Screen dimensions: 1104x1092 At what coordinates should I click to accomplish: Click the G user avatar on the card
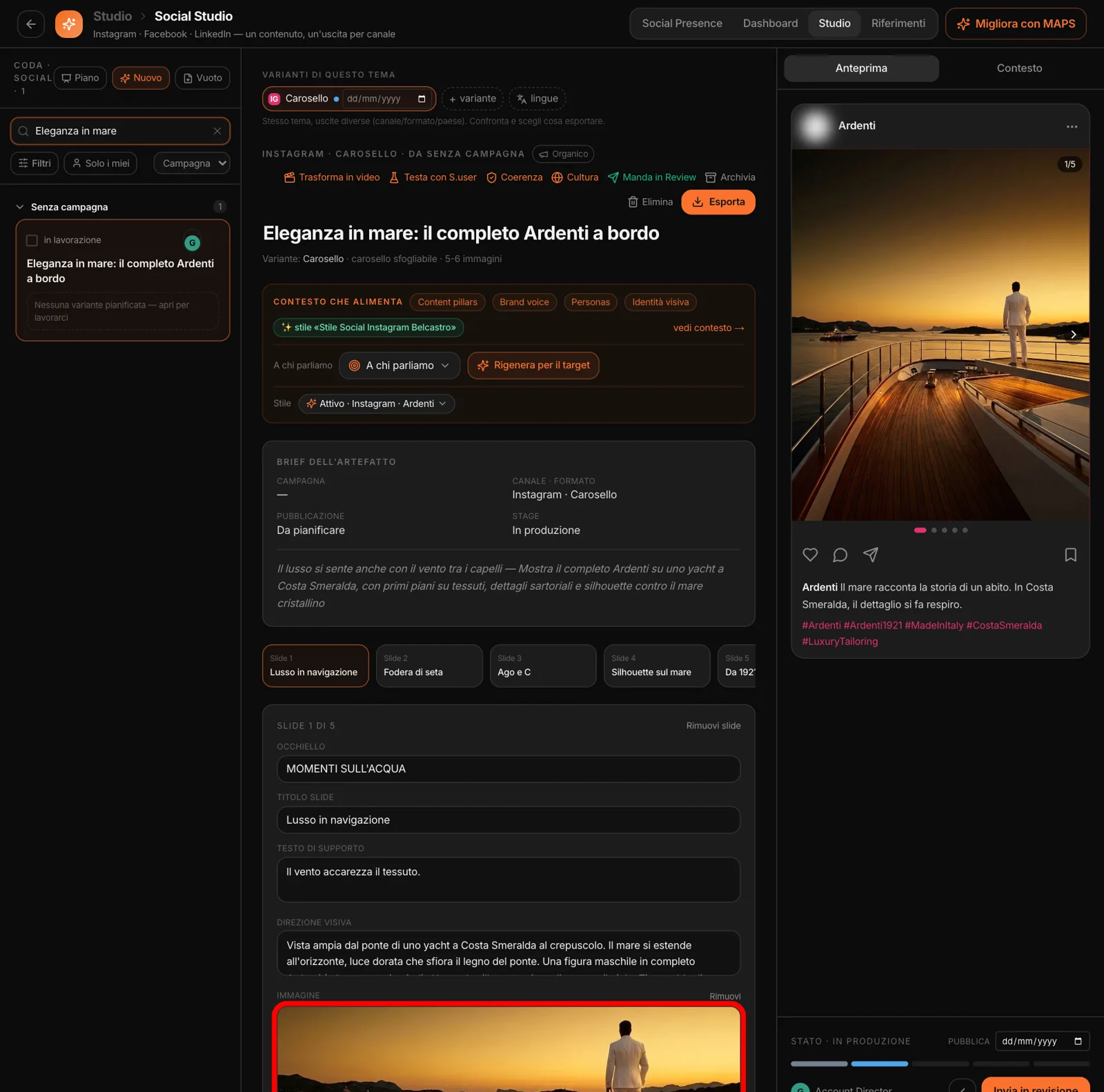[193, 243]
